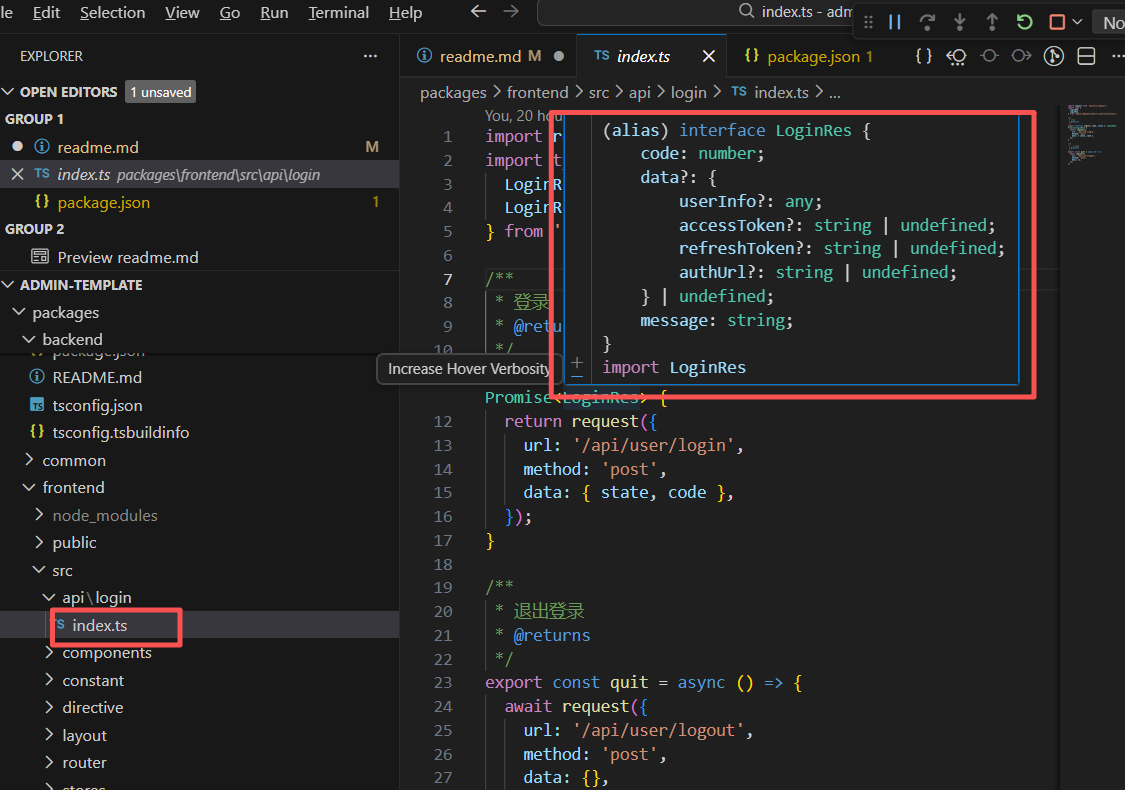Click the login breadcrumb segment
This screenshot has height=790, width=1125.
pyautogui.click(x=689, y=93)
